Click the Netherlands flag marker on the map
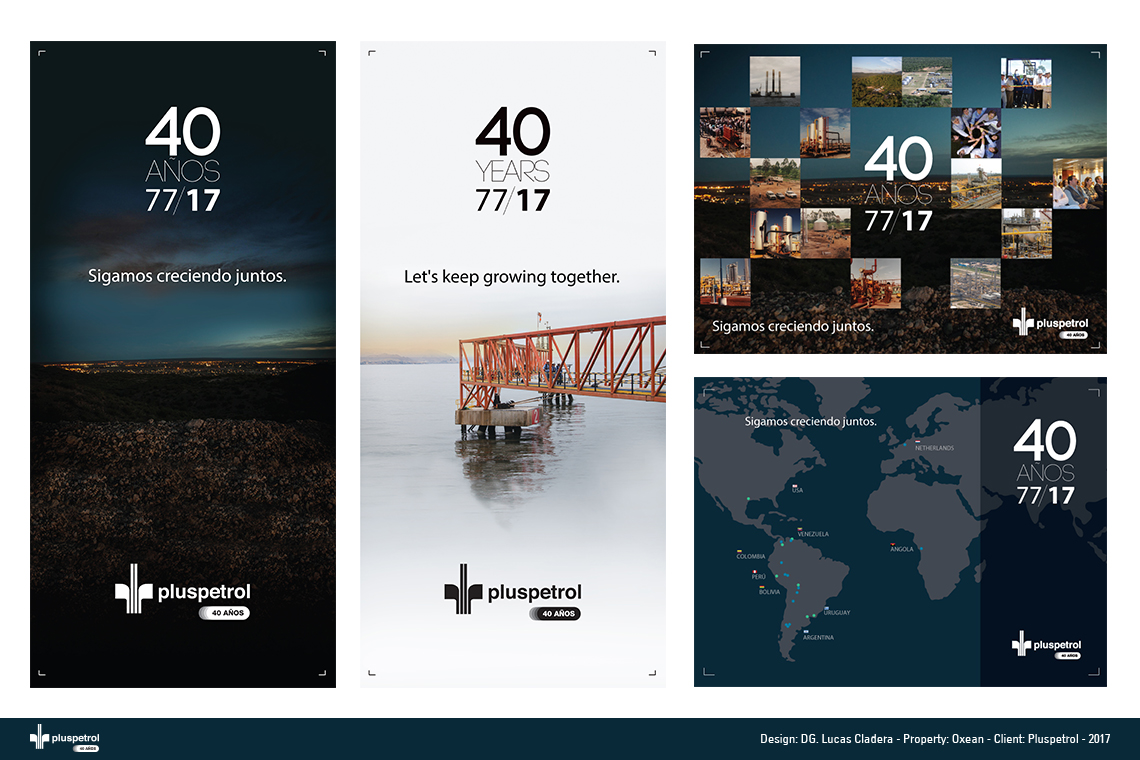1140x760 pixels. (x=918, y=441)
